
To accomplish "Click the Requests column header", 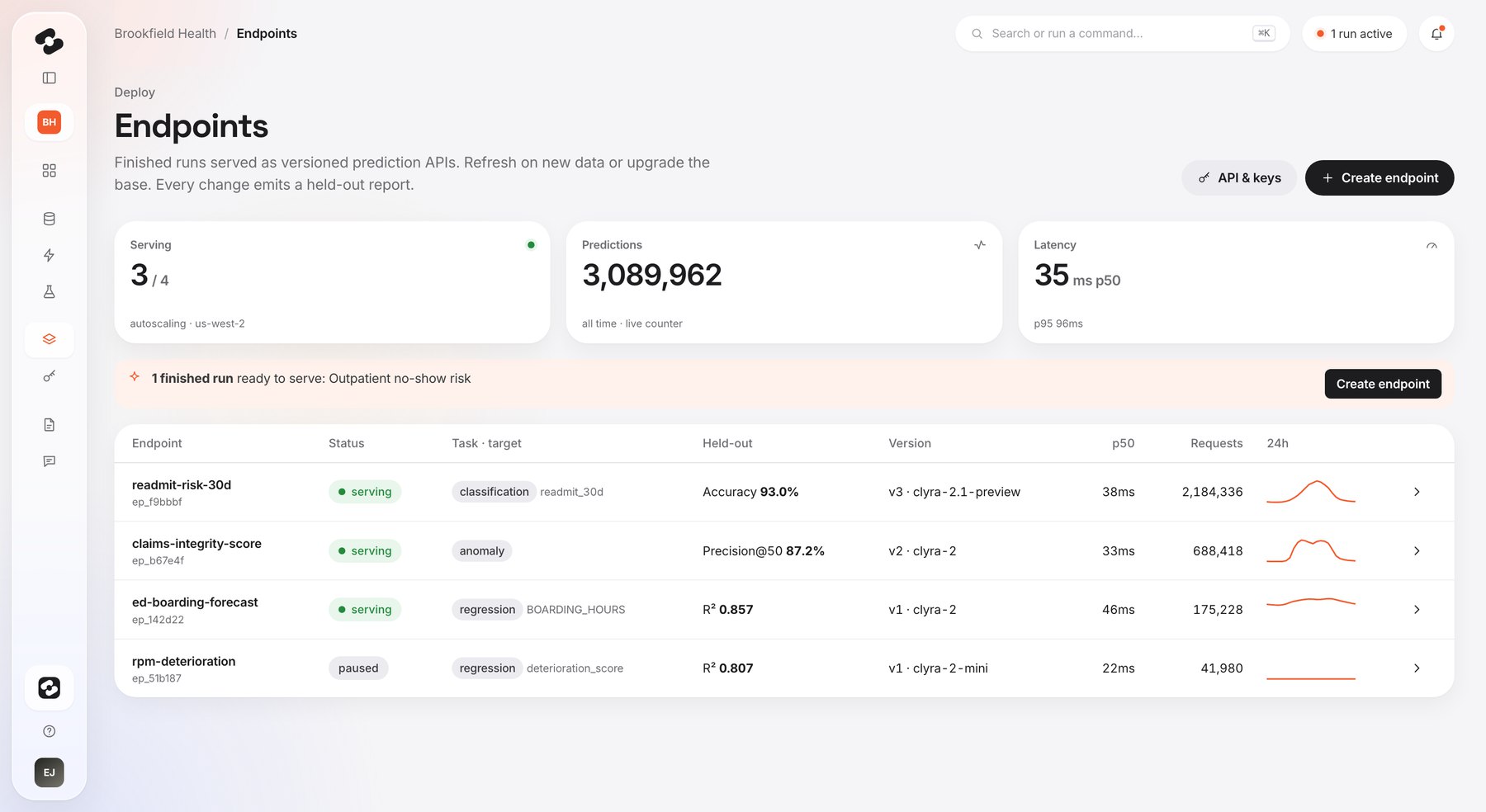I will click(x=1216, y=443).
